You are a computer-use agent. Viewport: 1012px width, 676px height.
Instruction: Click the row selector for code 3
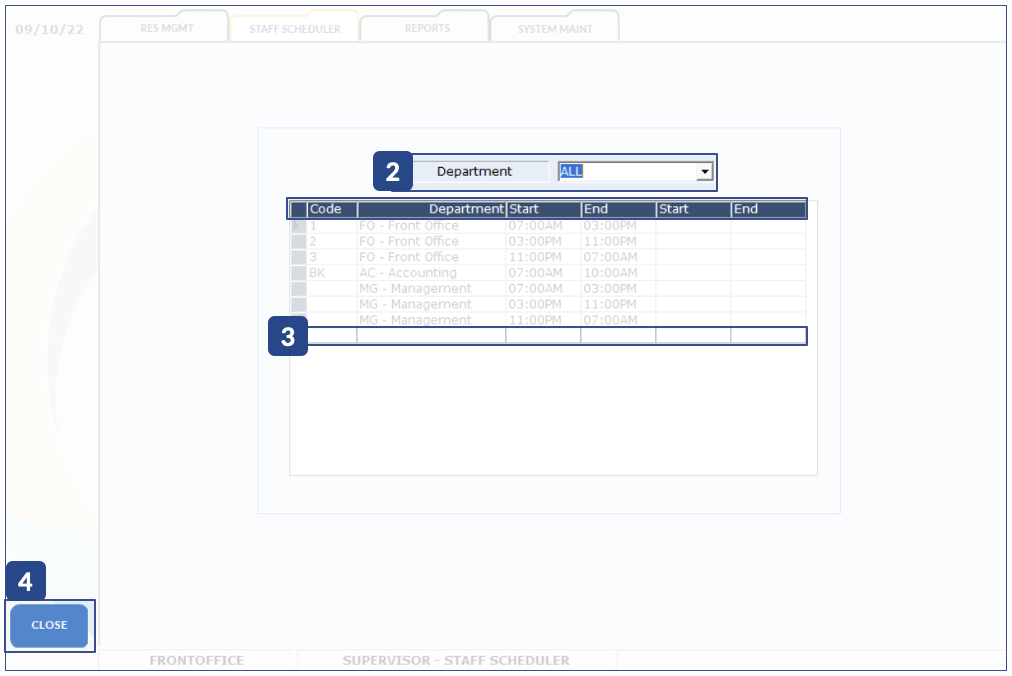coord(298,257)
